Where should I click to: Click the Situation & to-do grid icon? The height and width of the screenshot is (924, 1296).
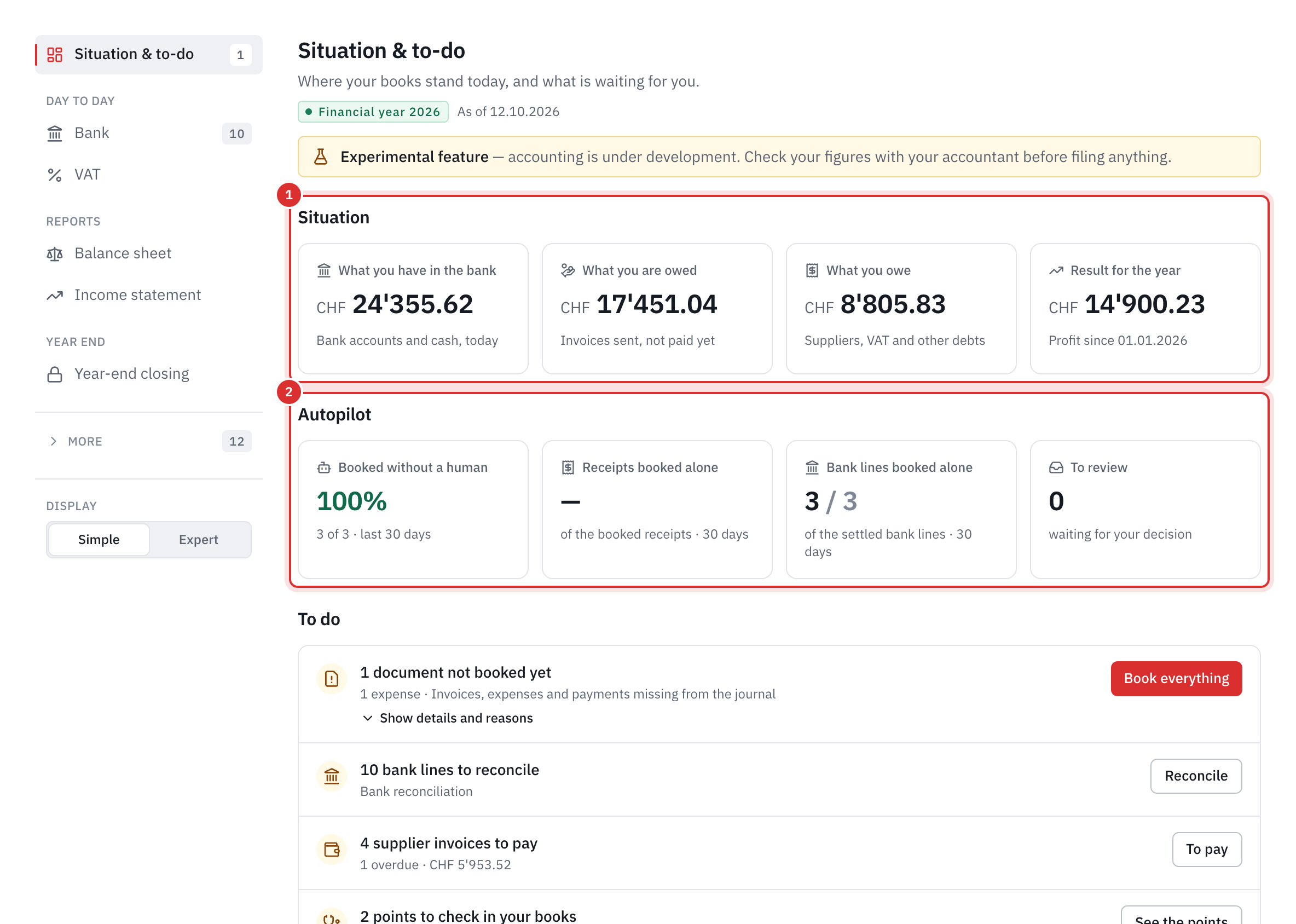pos(55,55)
